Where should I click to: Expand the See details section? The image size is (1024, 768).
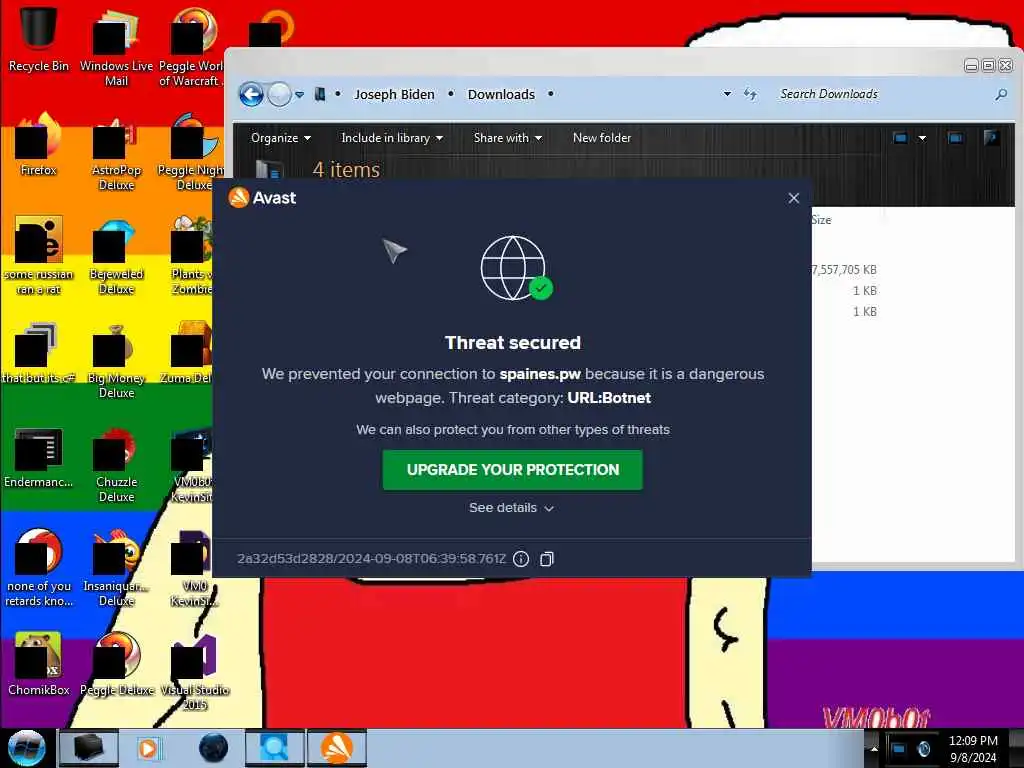pyautogui.click(x=511, y=507)
